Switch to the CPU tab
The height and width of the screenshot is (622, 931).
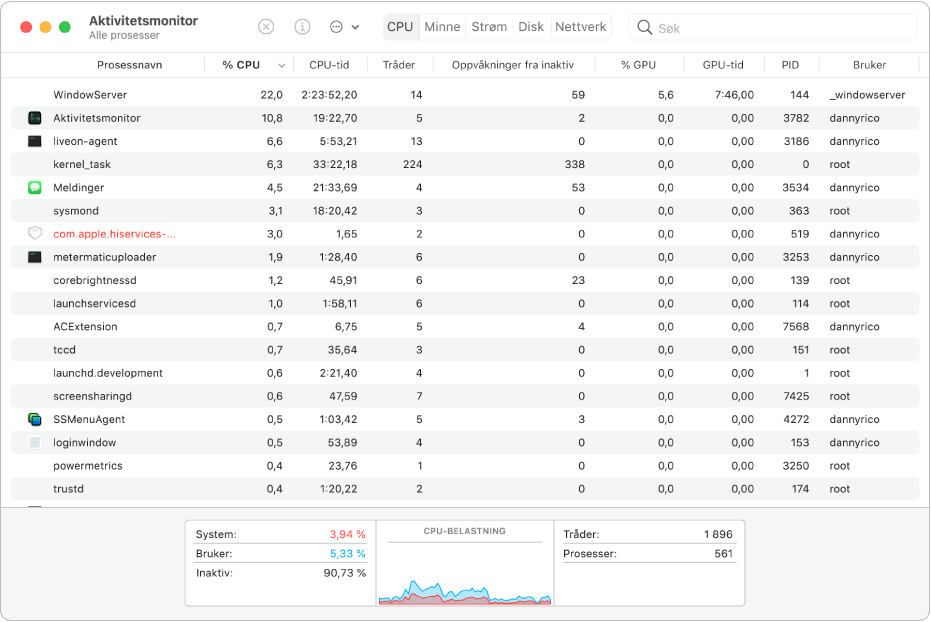[x=400, y=27]
